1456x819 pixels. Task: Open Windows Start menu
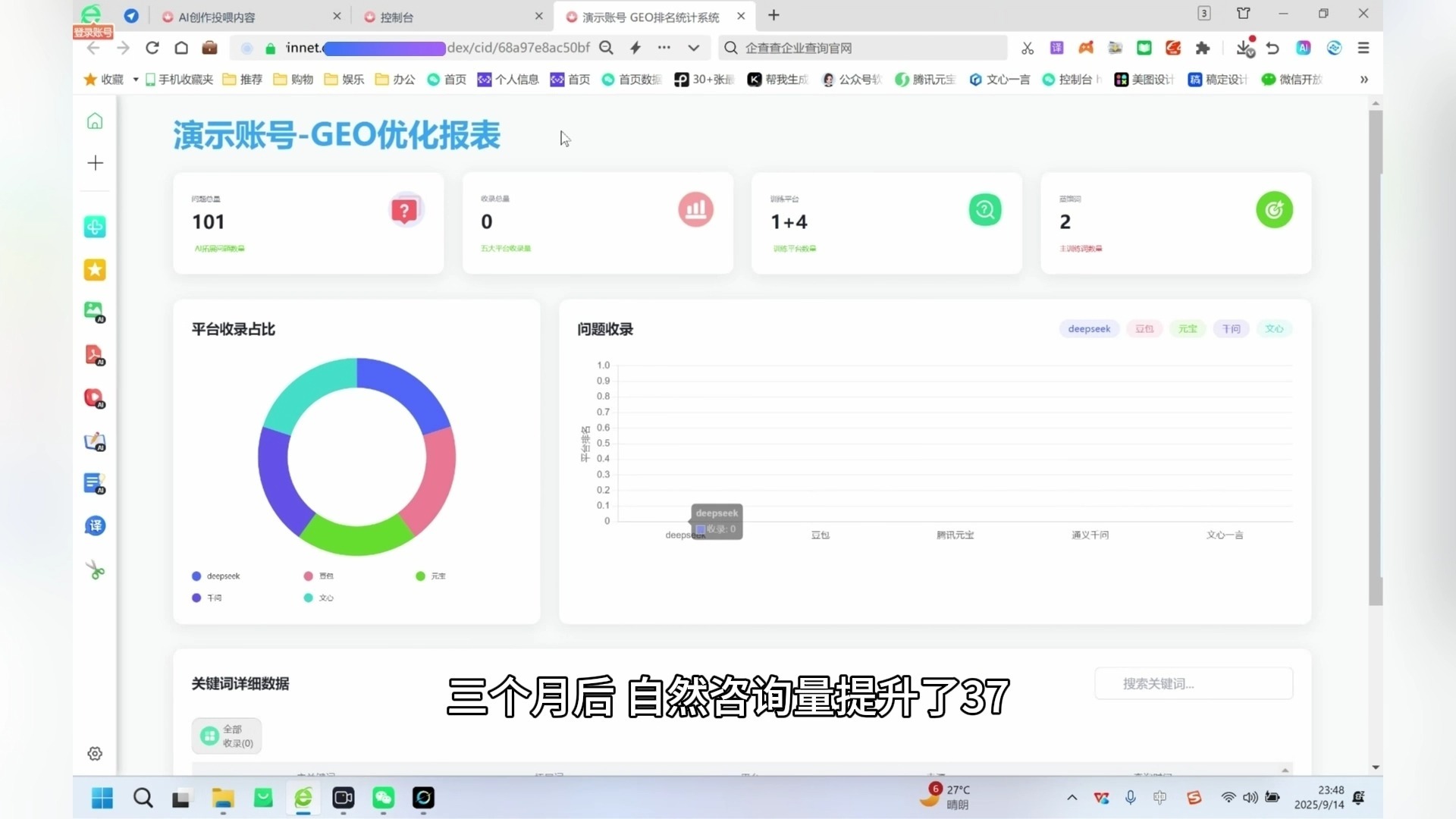coord(102,798)
